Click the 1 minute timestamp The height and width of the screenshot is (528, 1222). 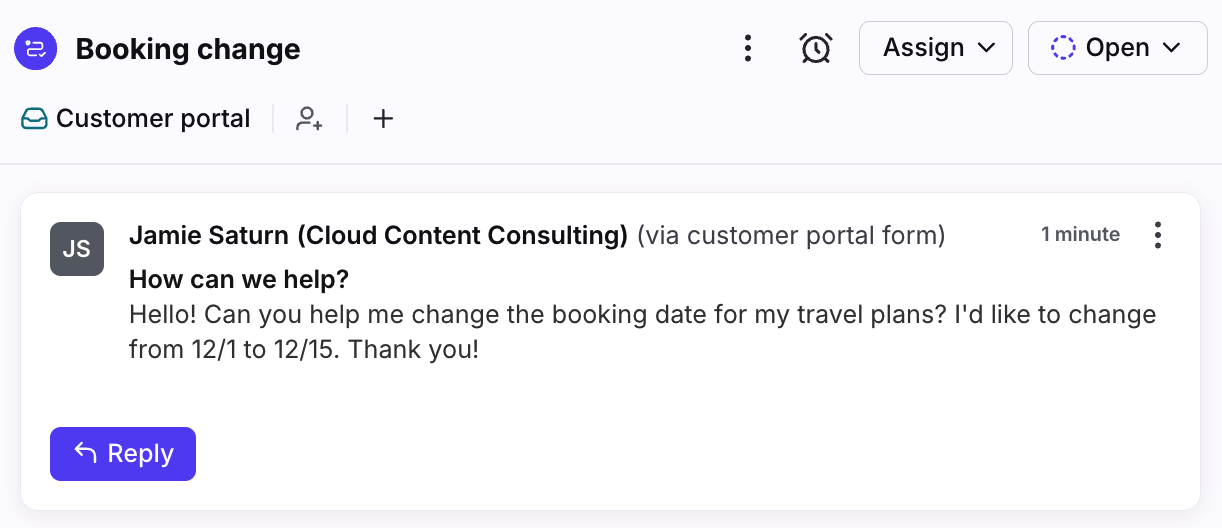[x=1080, y=235]
